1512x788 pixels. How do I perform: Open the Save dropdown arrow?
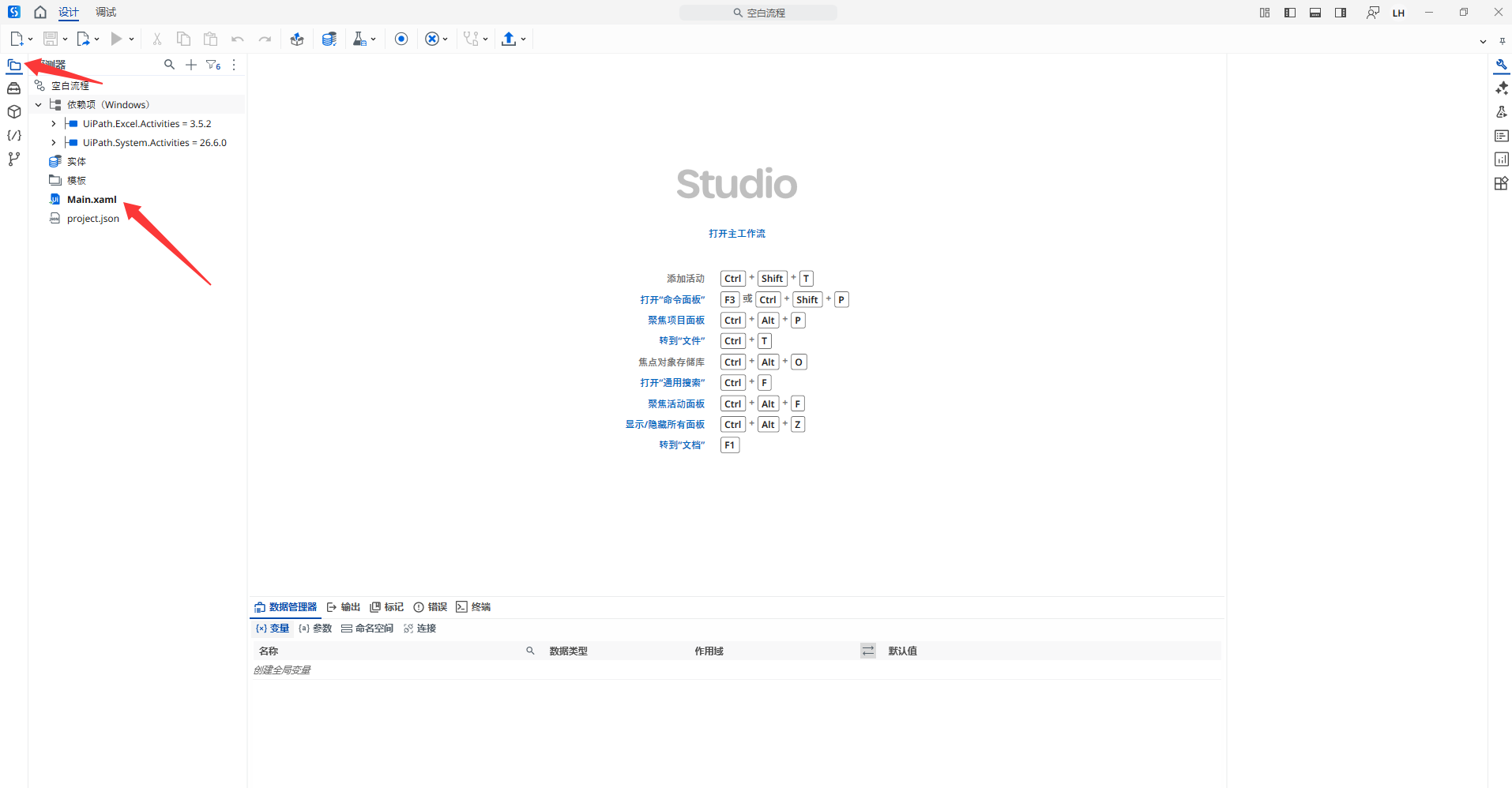coord(66,39)
